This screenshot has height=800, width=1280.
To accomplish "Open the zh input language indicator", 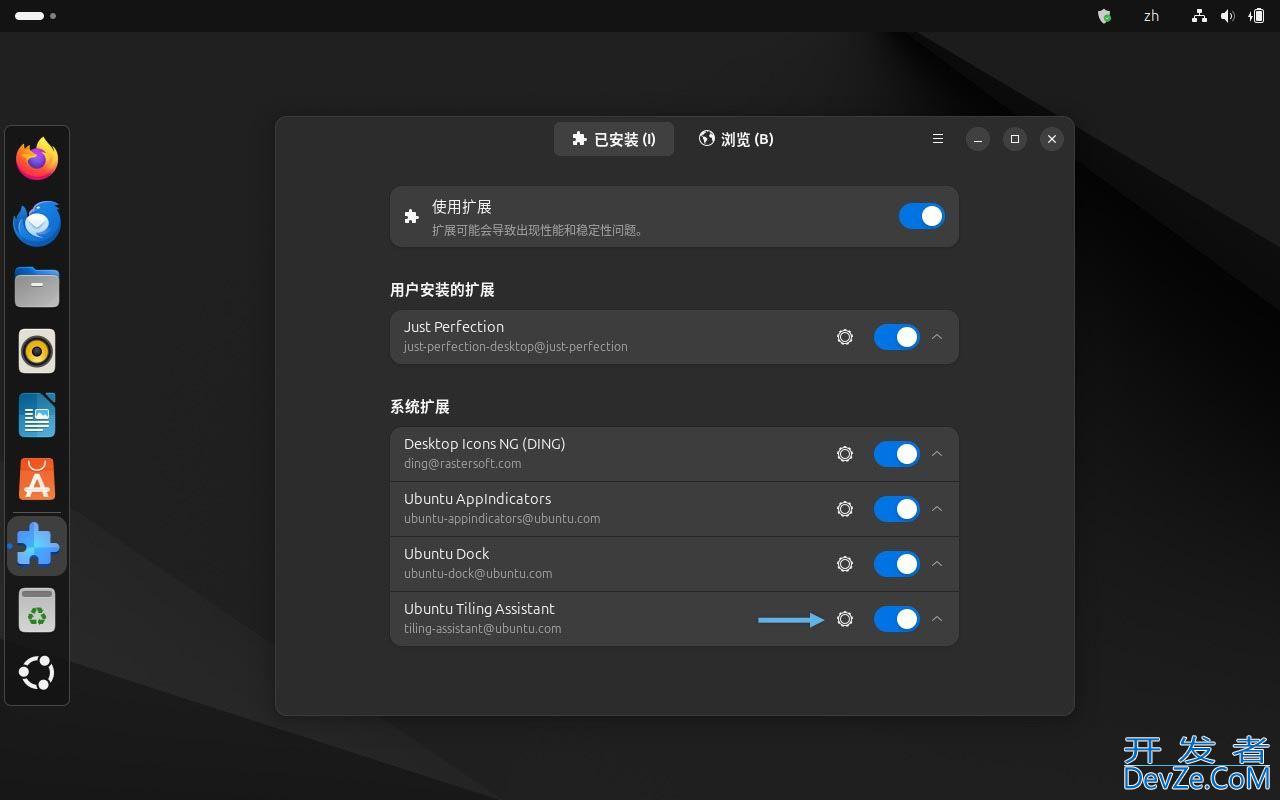I will tap(1151, 16).
